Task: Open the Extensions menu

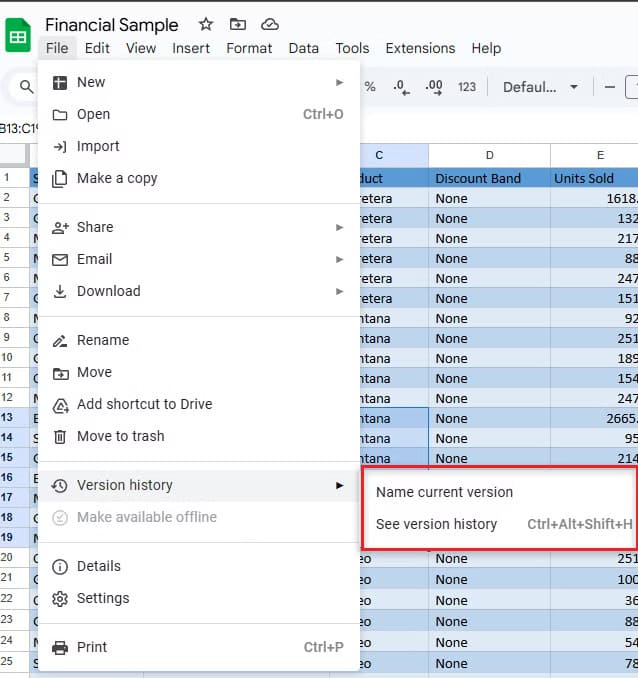Action: (420, 48)
